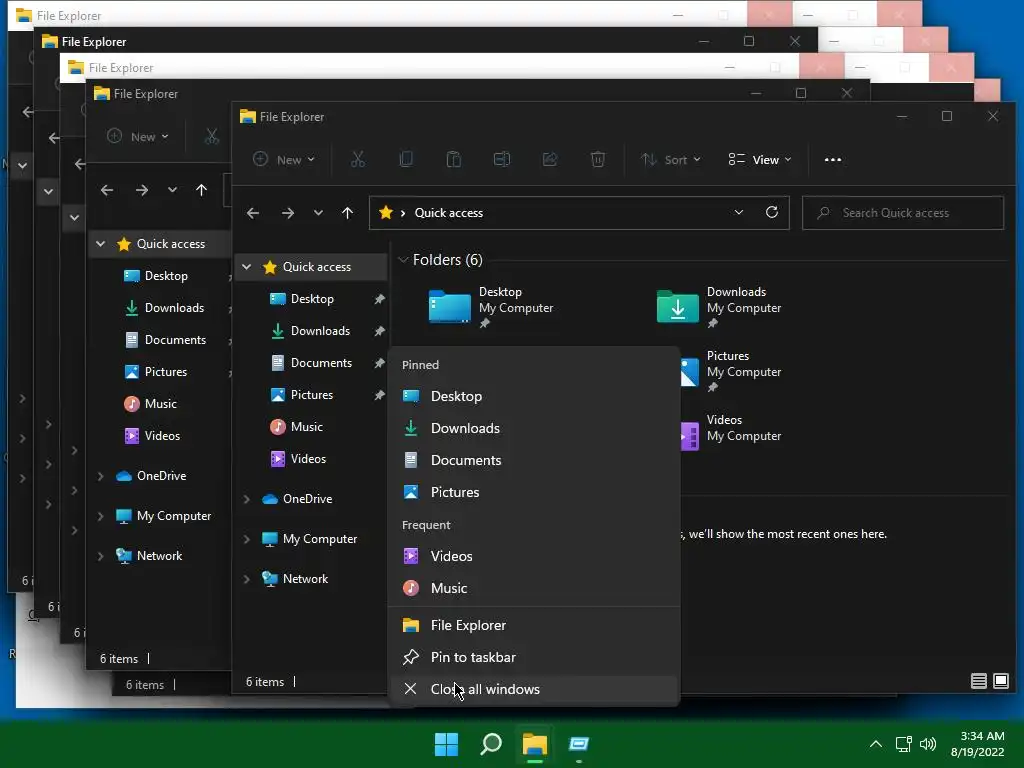Select Network in second window sidebar

(x=159, y=556)
